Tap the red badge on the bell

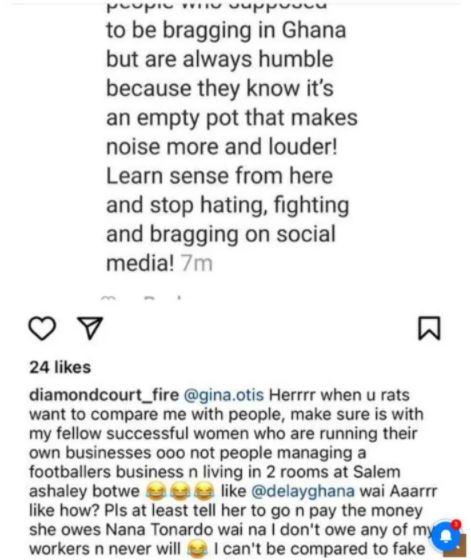click(x=456, y=525)
